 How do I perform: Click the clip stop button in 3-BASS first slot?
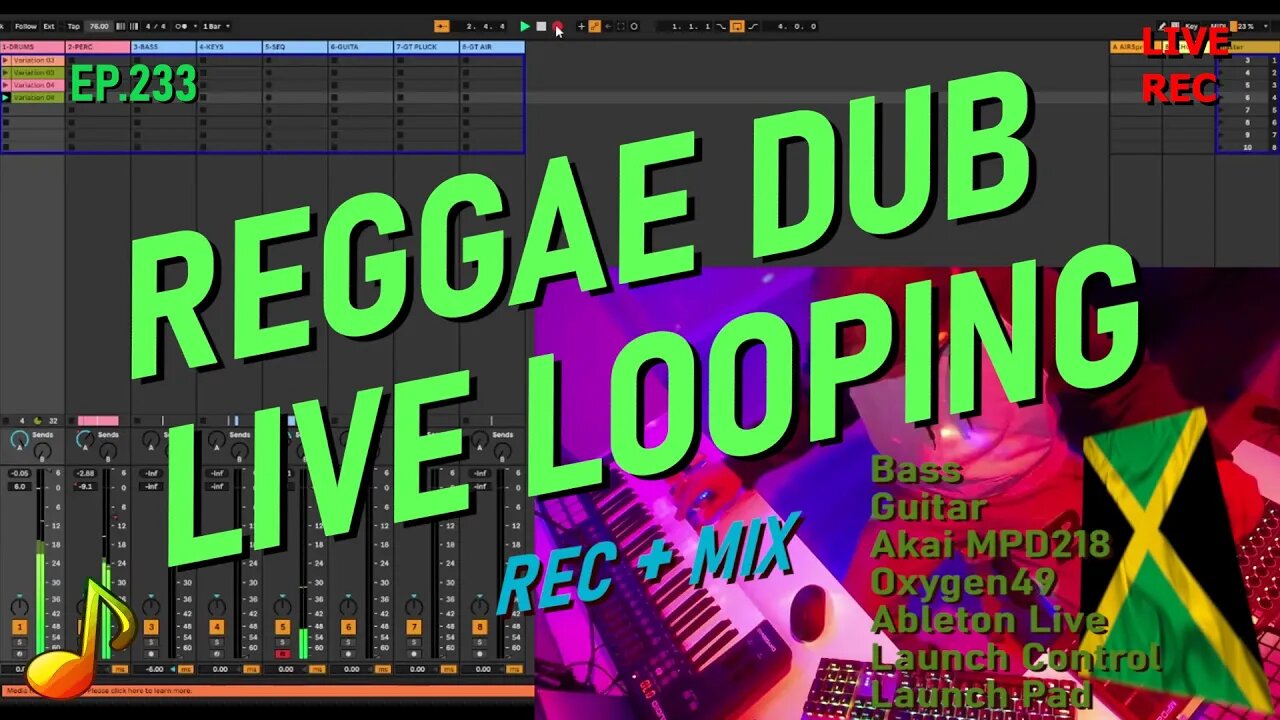137,60
